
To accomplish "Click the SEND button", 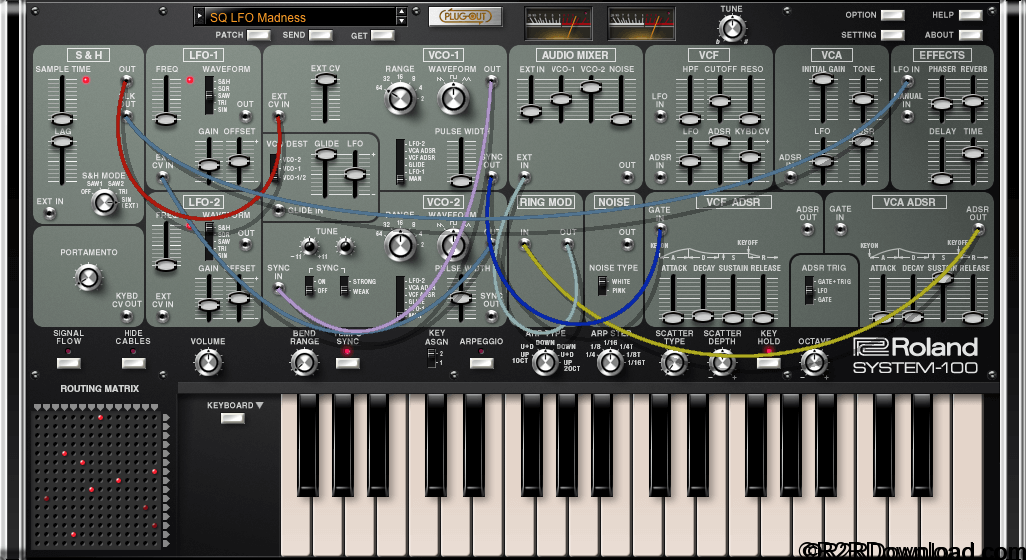I will tap(321, 35).
